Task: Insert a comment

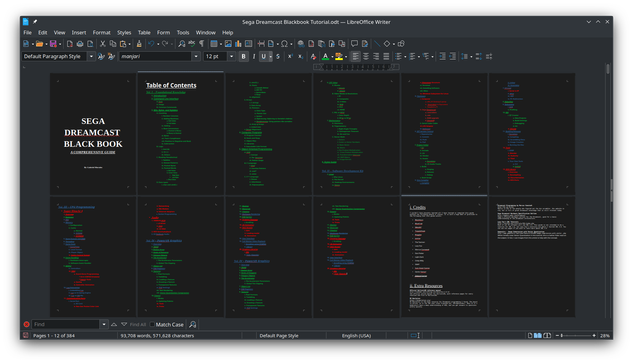Action: 354,44
